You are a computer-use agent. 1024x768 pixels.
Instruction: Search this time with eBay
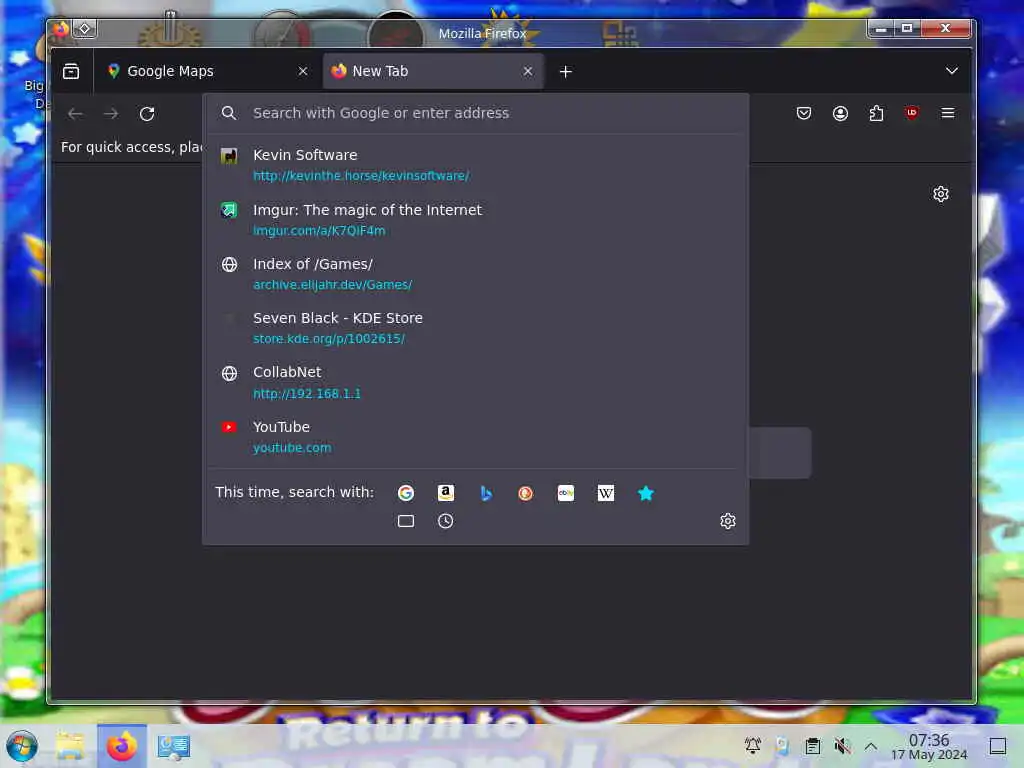point(566,493)
